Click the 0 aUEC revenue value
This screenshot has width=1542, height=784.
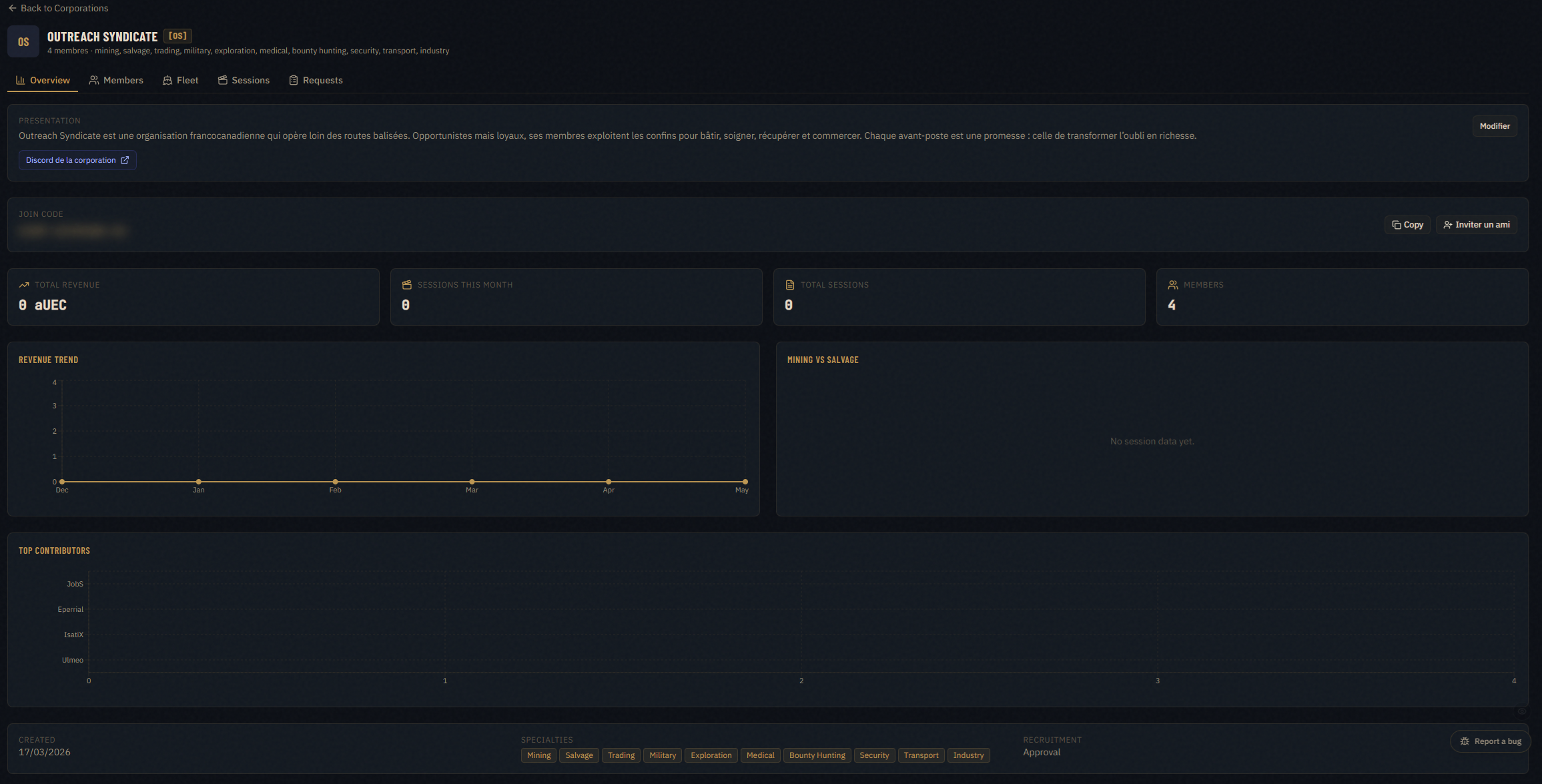43,305
